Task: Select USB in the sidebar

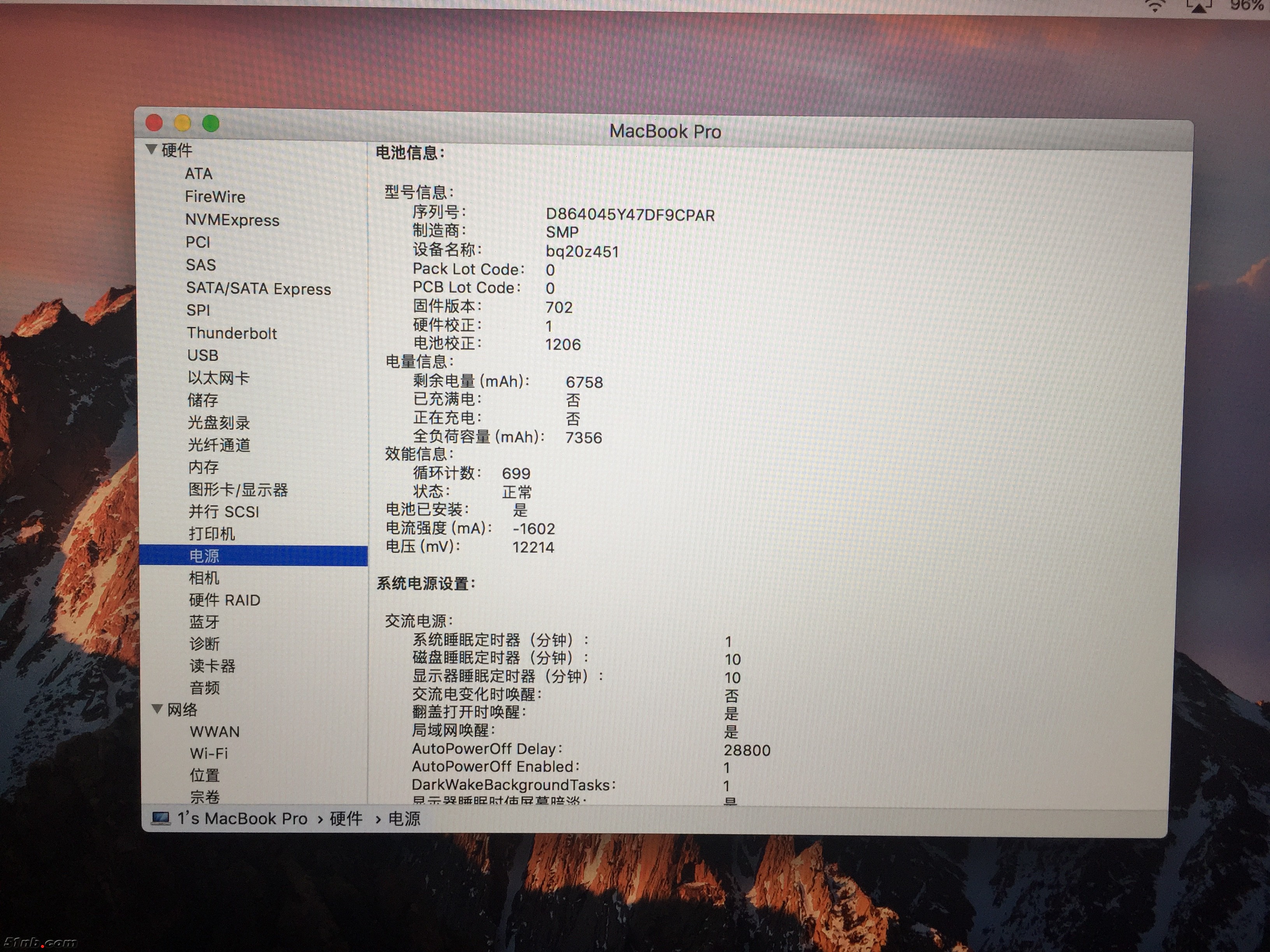Action: 203,355
